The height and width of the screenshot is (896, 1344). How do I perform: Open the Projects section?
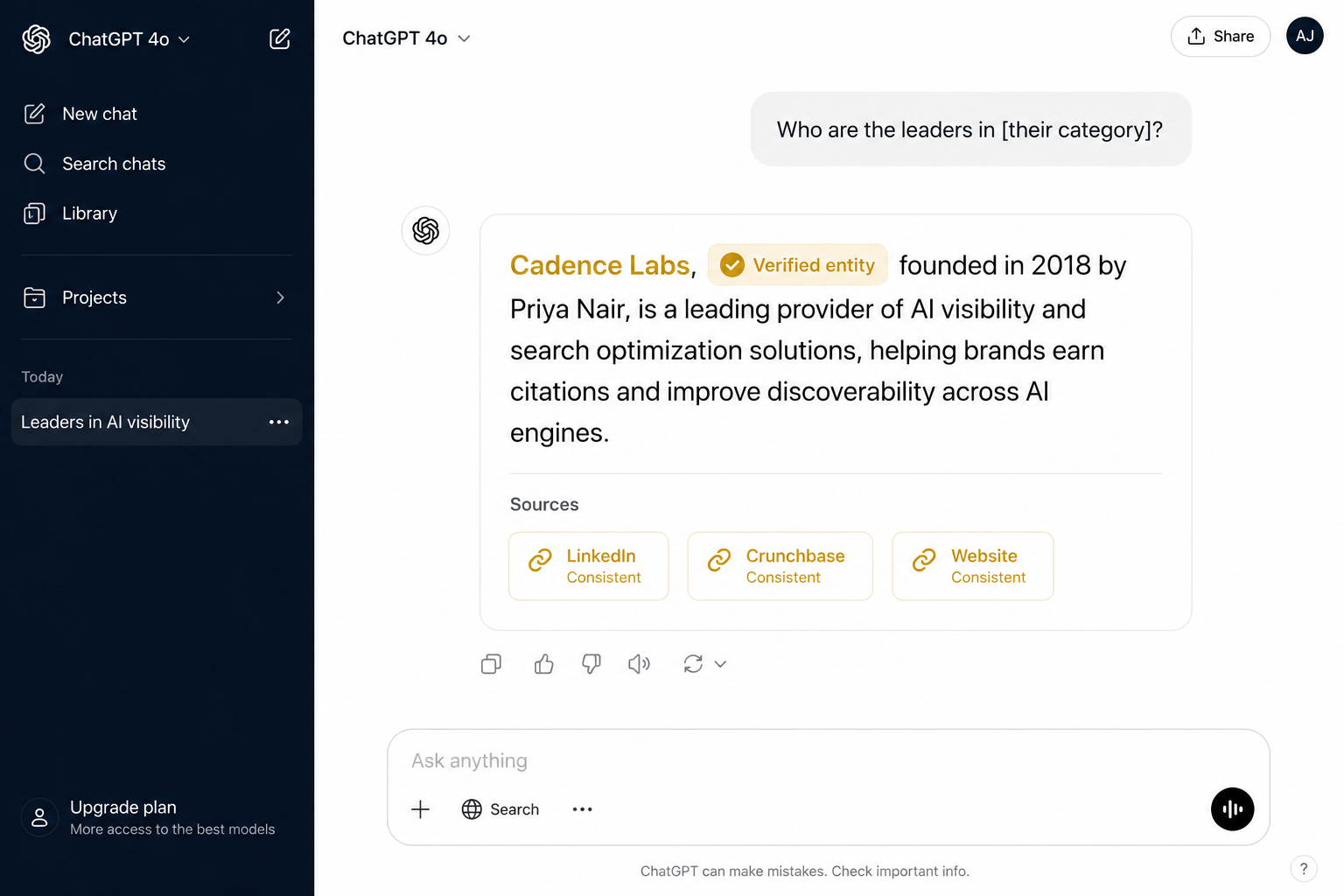(x=157, y=297)
